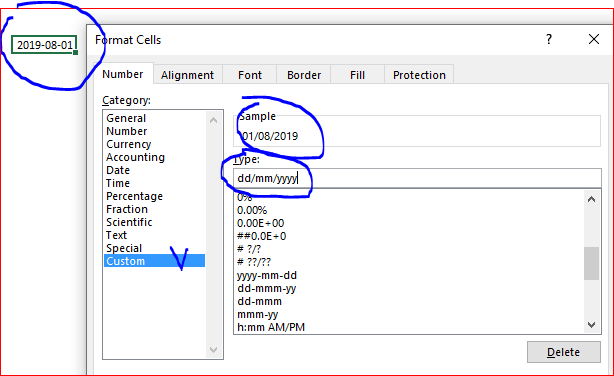Select the Fill tab
Screen dimensions: 614x376
357,75
